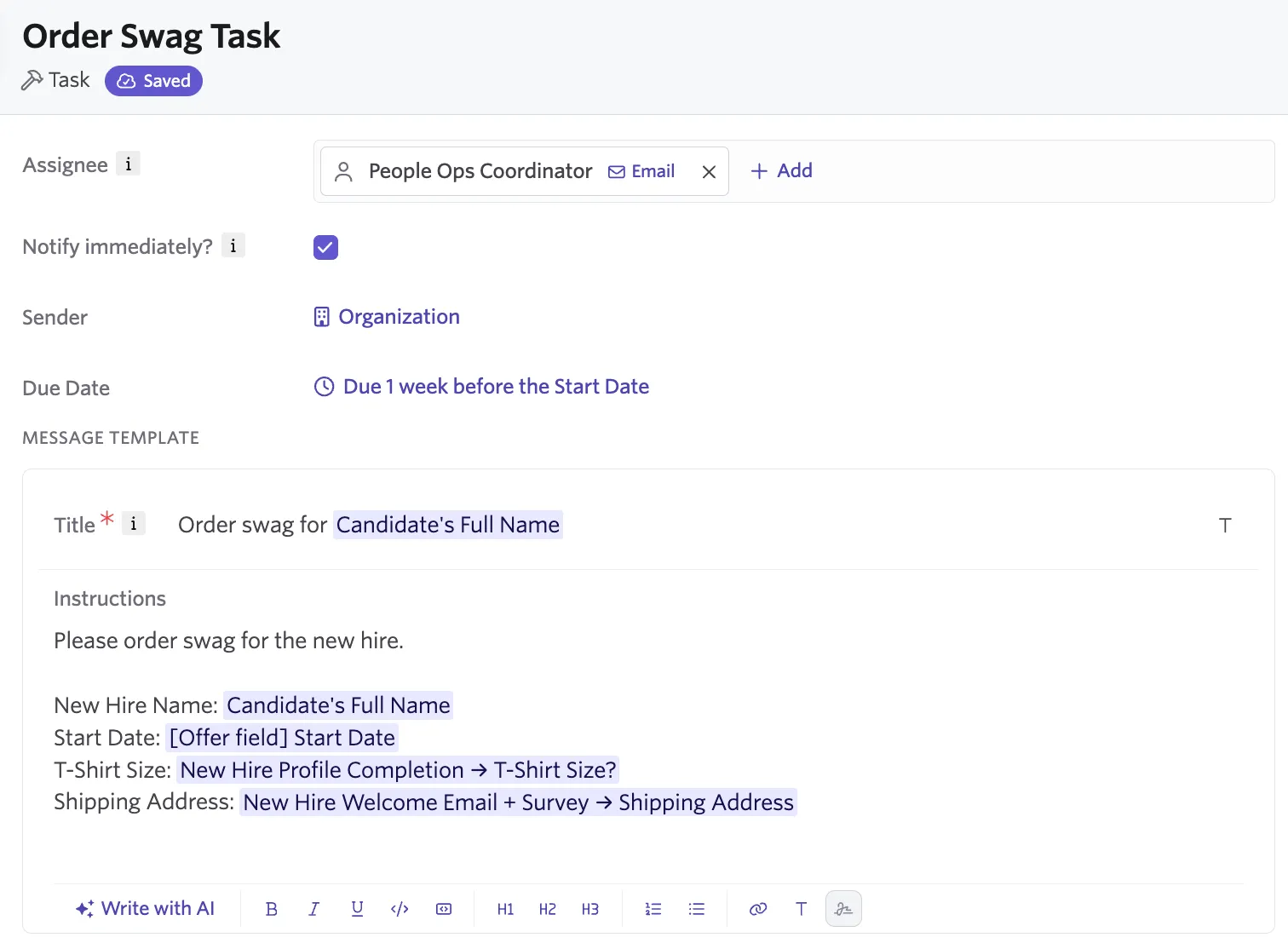Click People Ops Coordinator assignee chip

(525, 171)
